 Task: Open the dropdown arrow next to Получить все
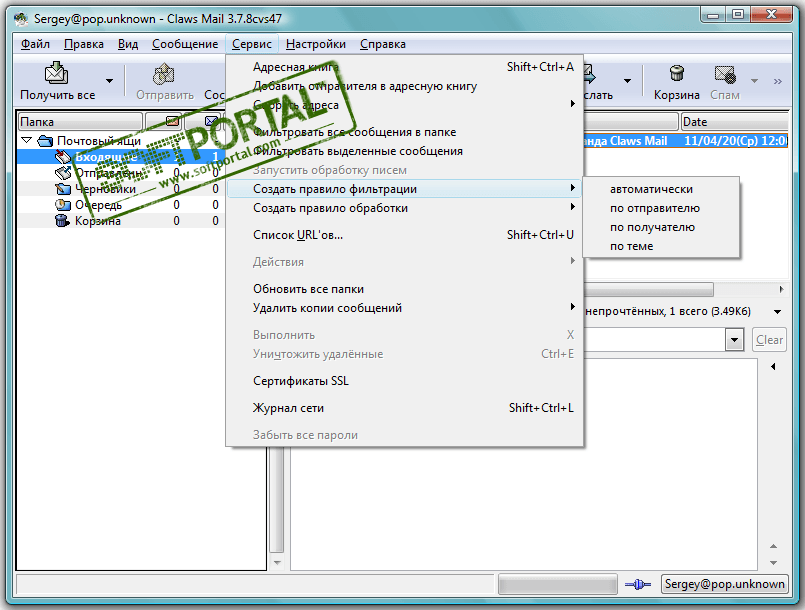tap(109, 81)
